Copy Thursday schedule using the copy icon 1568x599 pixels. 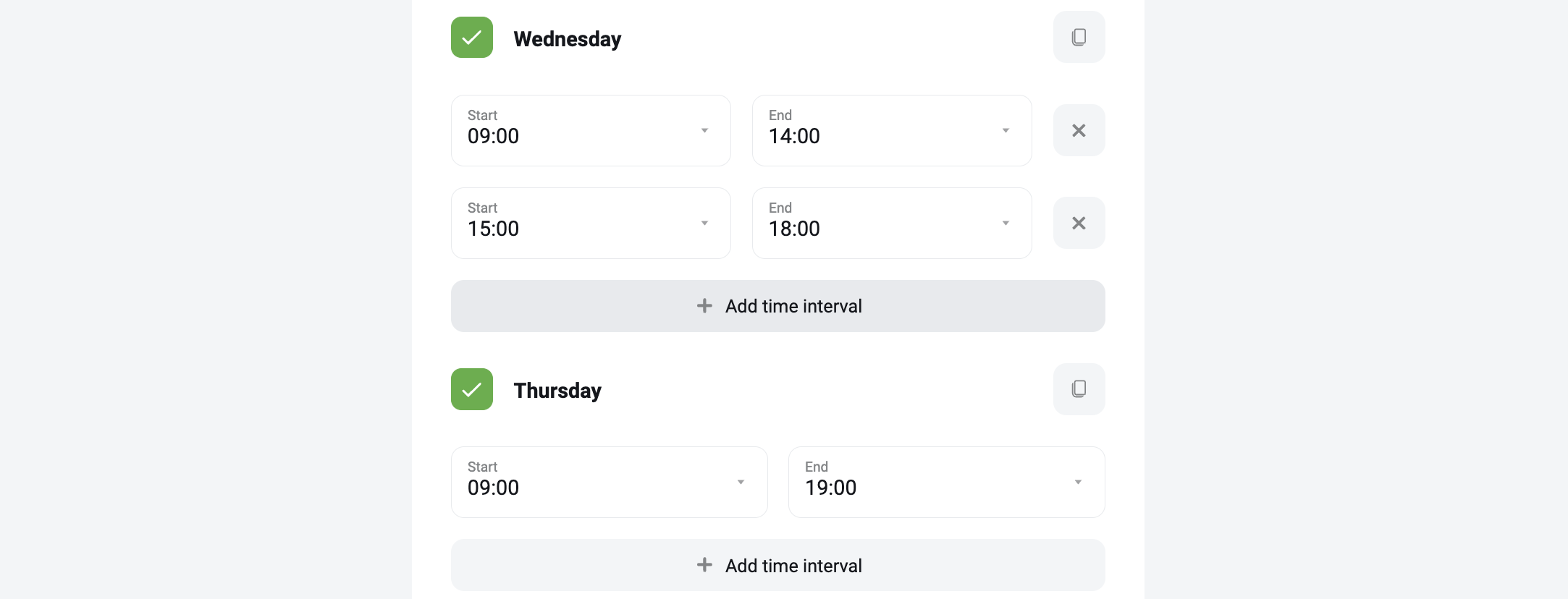point(1079,389)
